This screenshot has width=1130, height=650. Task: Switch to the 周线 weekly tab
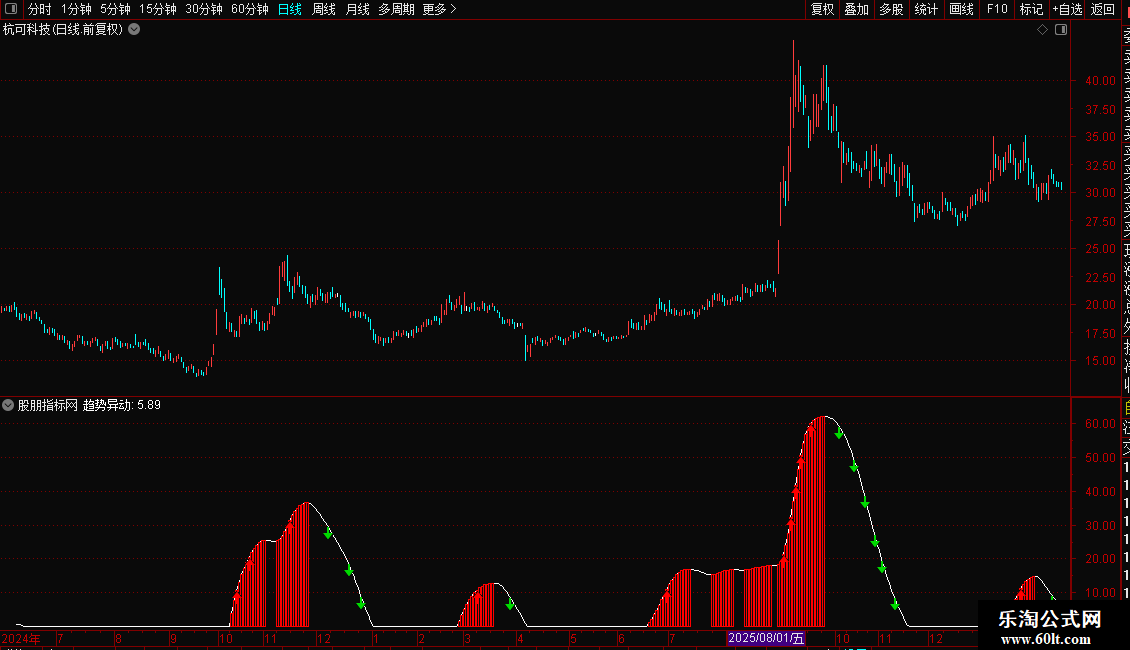pyautogui.click(x=324, y=9)
